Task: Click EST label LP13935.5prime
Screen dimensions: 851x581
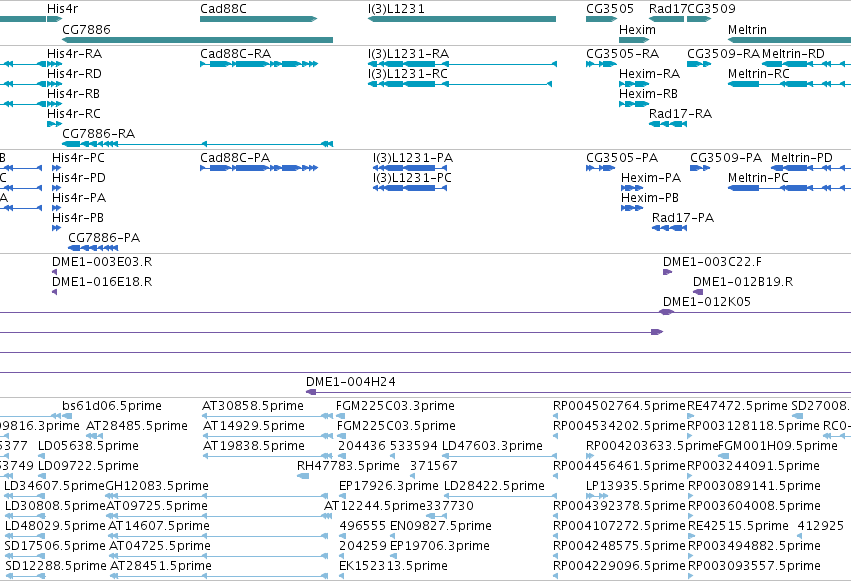Action: tap(636, 486)
